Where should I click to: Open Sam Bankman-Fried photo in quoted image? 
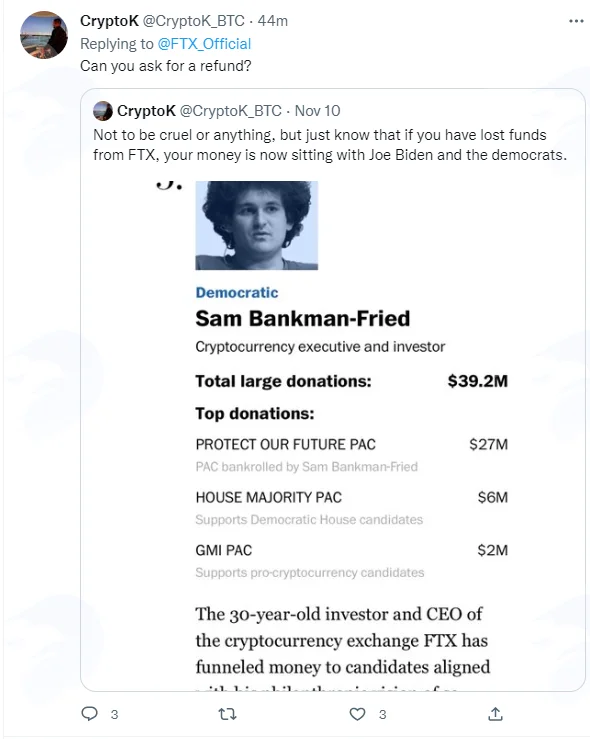257,225
